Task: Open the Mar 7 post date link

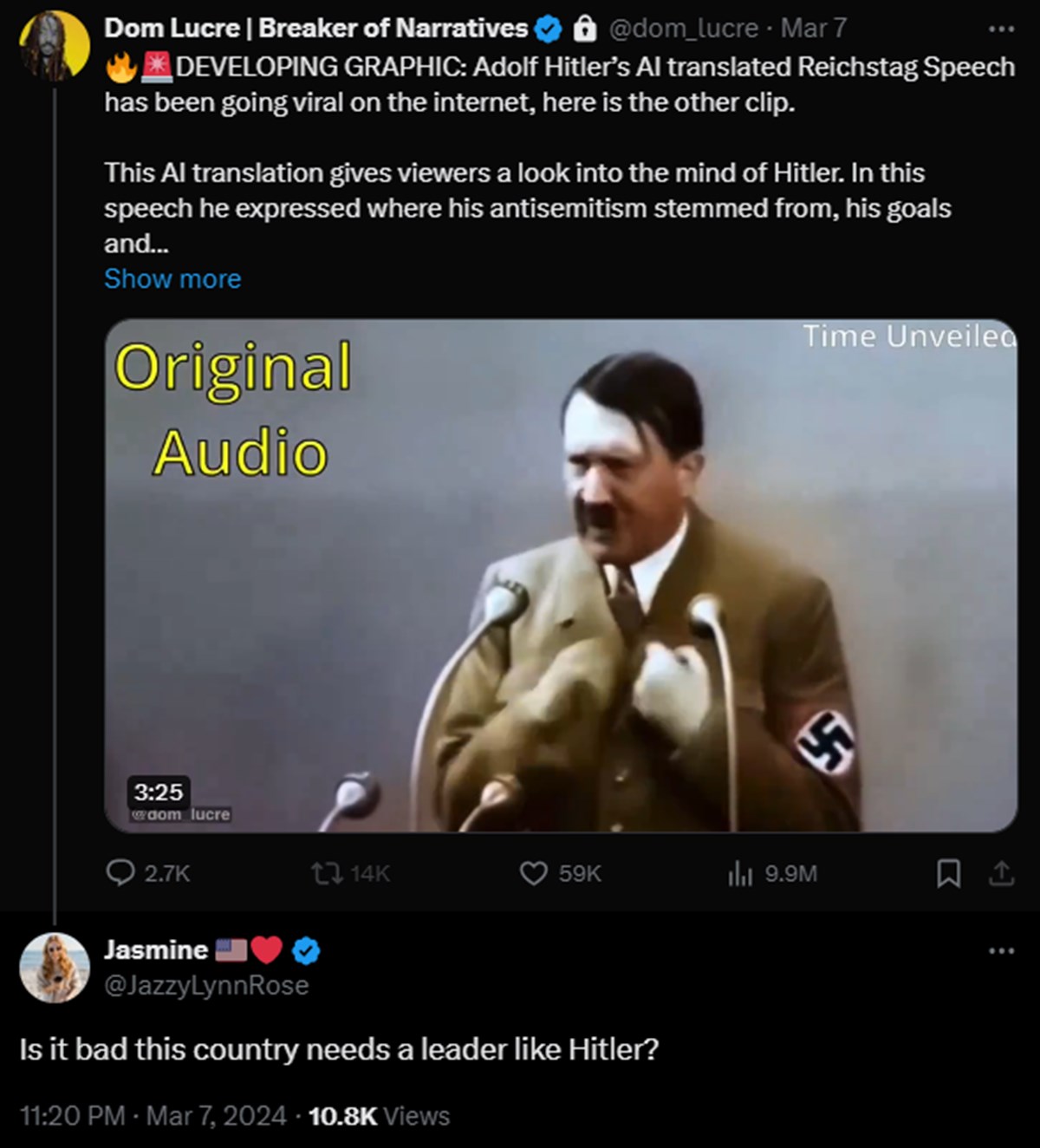Action: coord(813,29)
